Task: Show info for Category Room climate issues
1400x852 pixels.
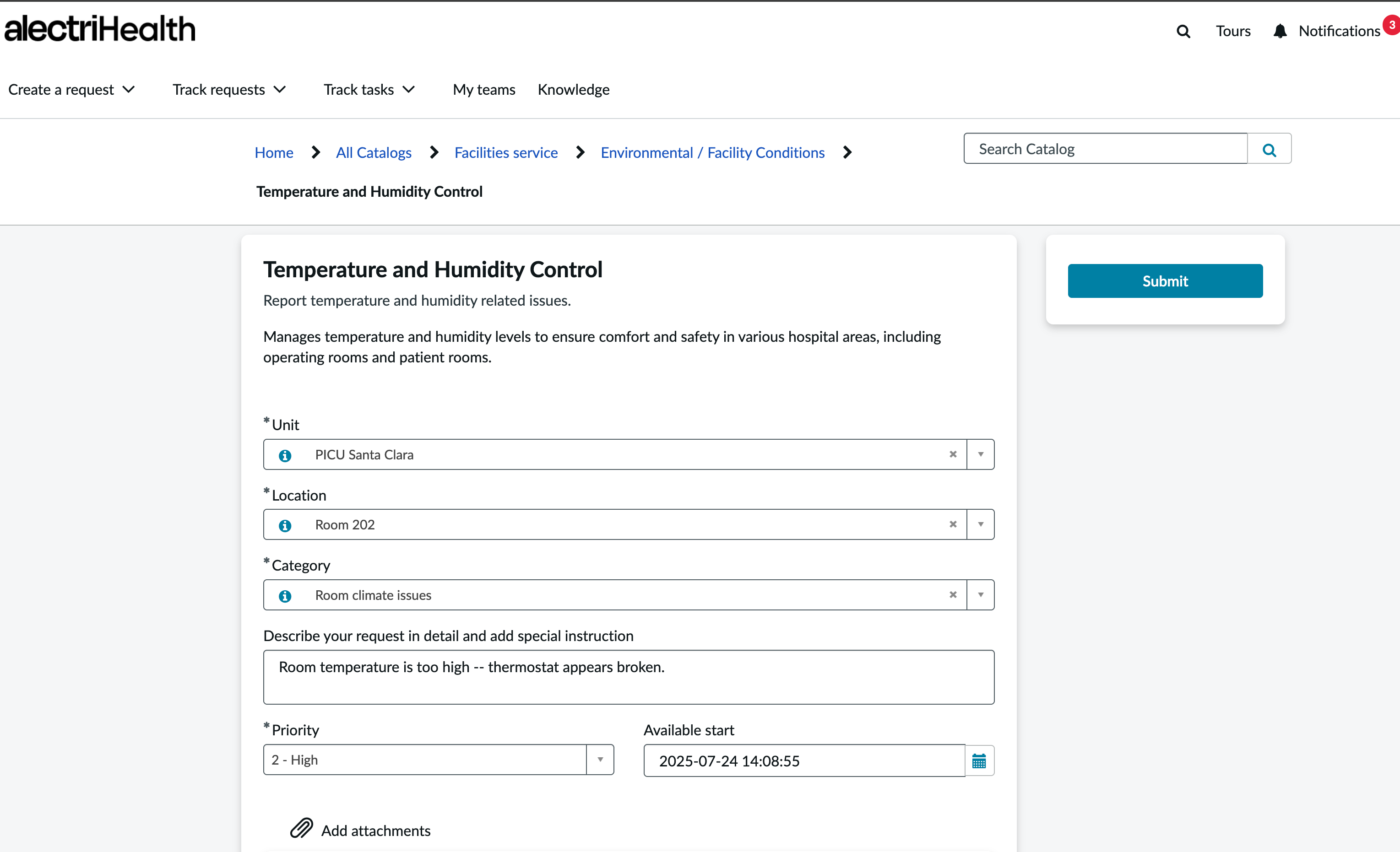Action: click(285, 596)
